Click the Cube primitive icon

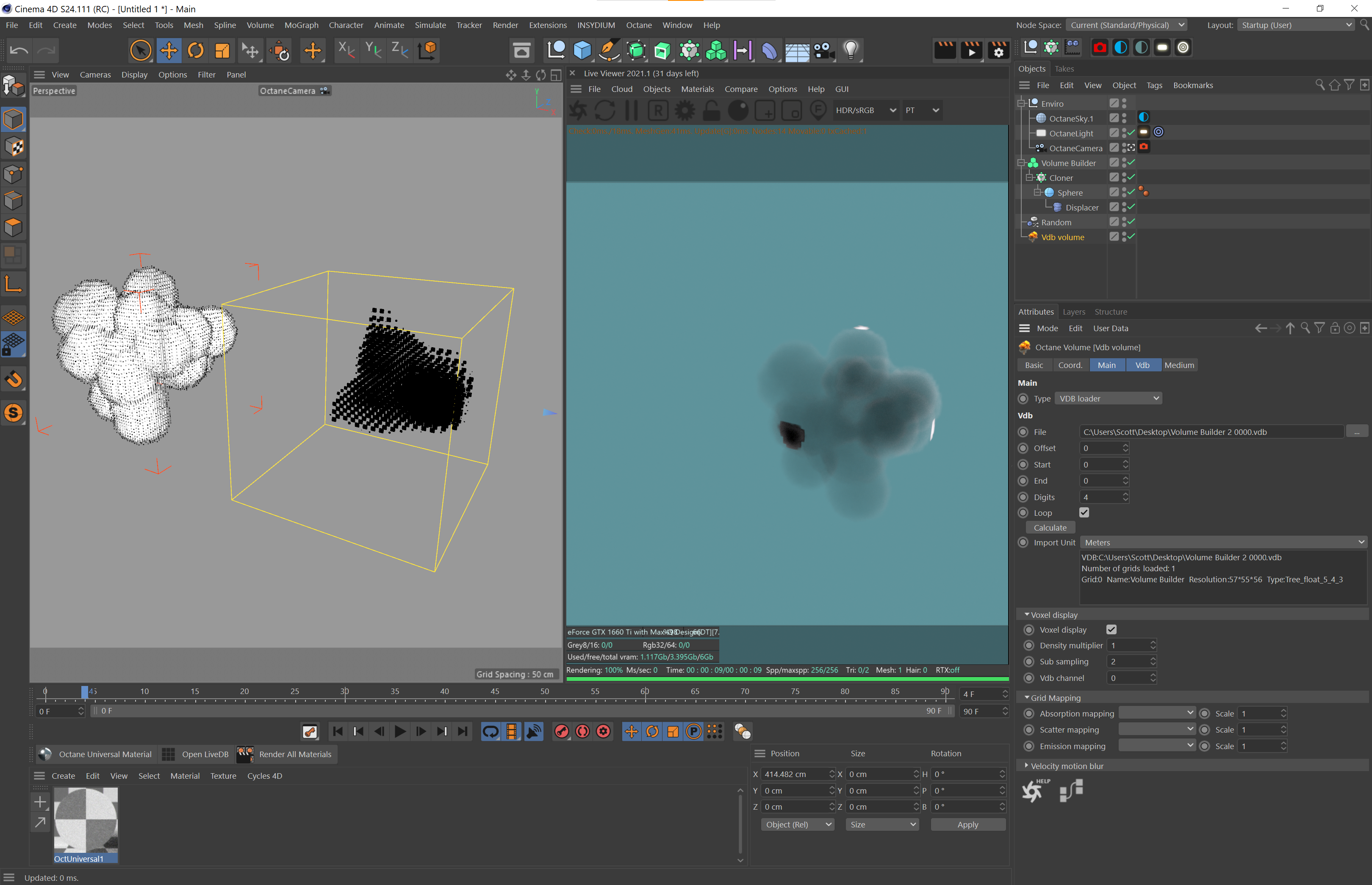click(582, 50)
